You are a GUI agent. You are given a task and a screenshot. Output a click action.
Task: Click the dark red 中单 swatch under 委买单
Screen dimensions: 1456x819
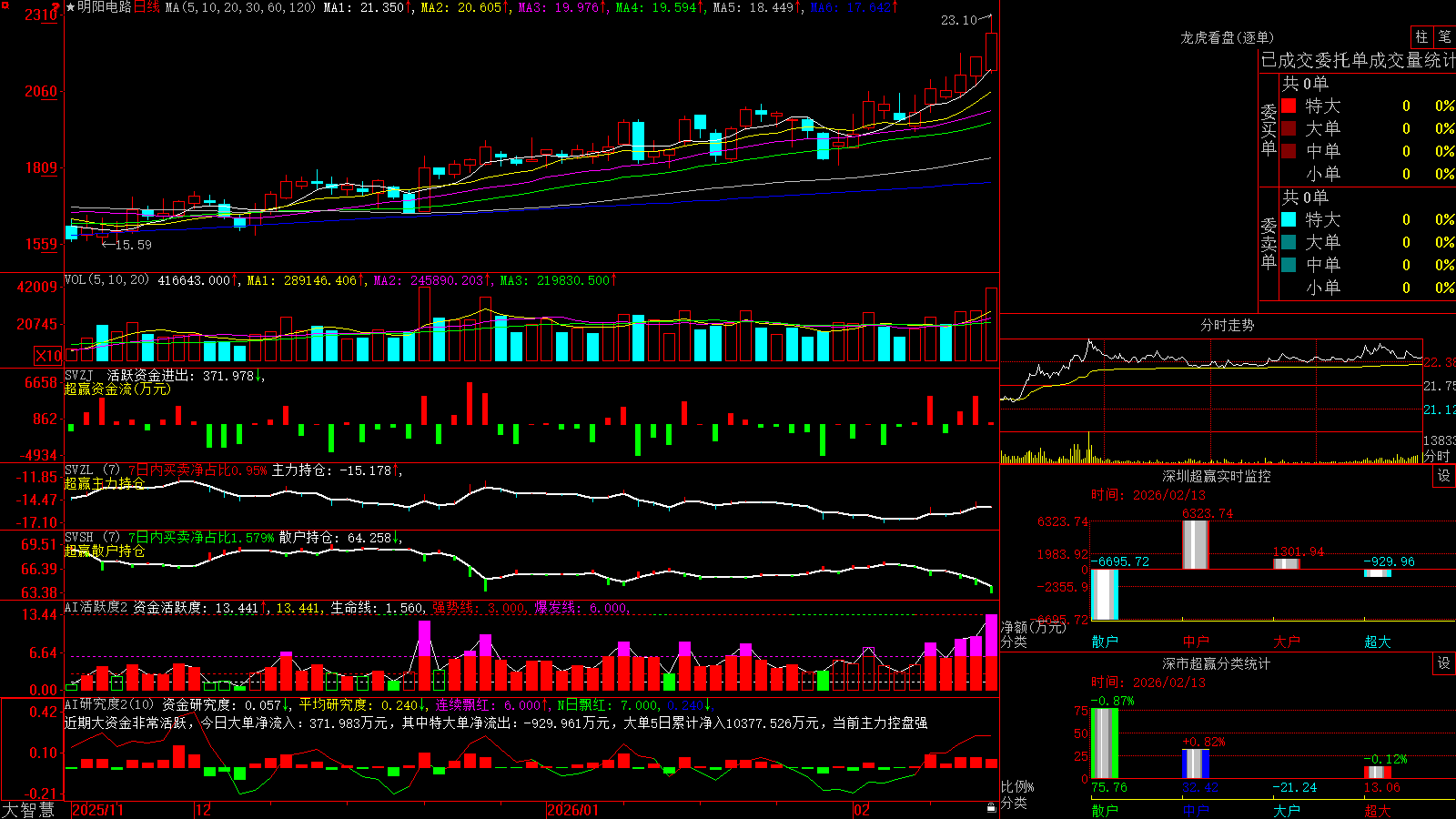point(1289,151)
